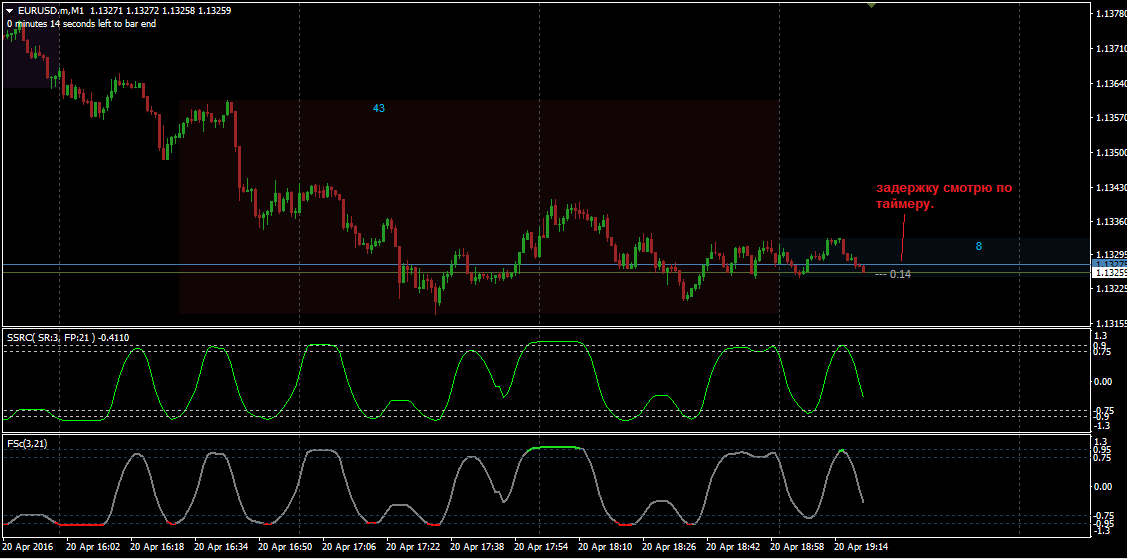Select the cyan '8' session label
This screenshot has height=559, width=1127.
point(979,246)
